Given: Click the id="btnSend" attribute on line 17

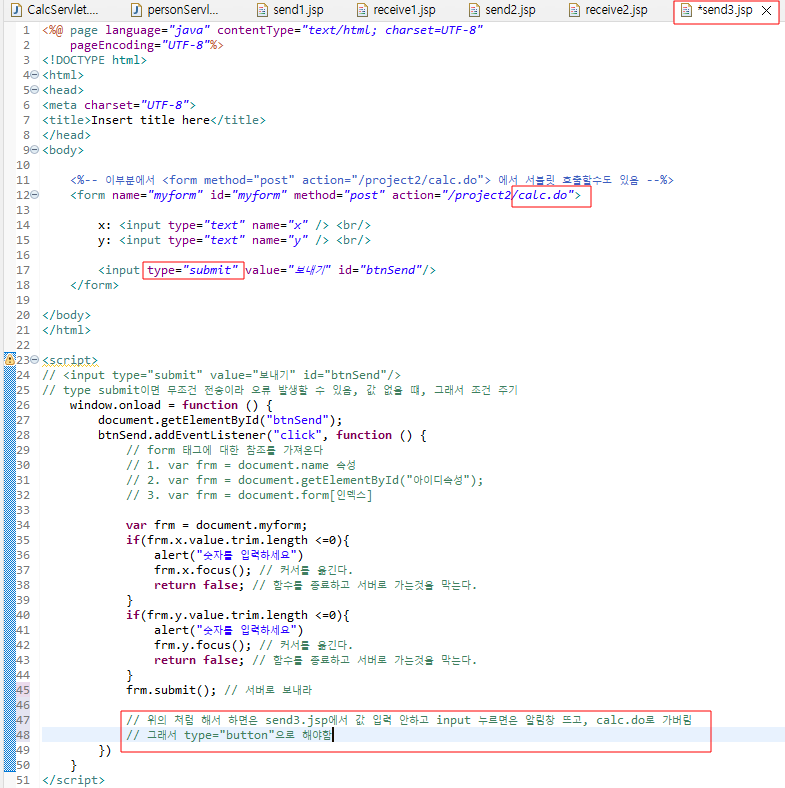Looking at the screenshot, I should point(380,270).
